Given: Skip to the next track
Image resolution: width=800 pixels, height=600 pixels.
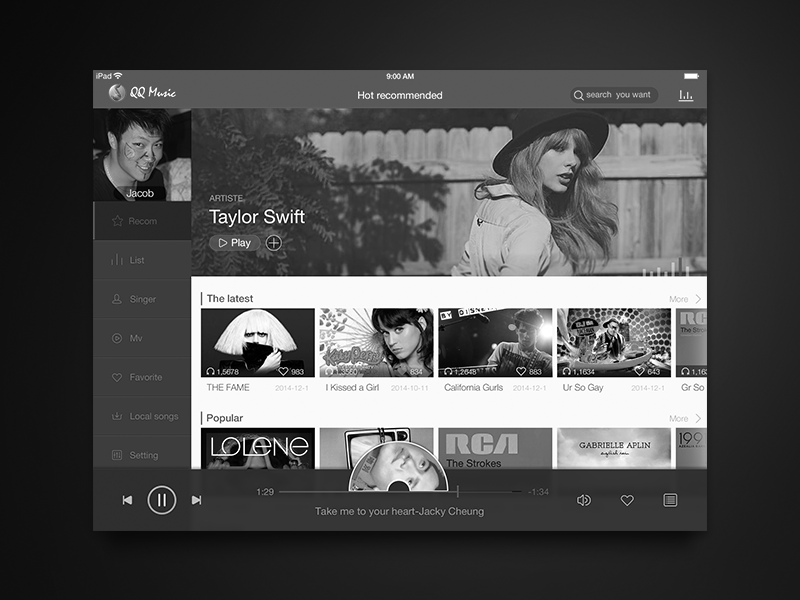Looking at the screenshot, I should click(x=196, y=500).
